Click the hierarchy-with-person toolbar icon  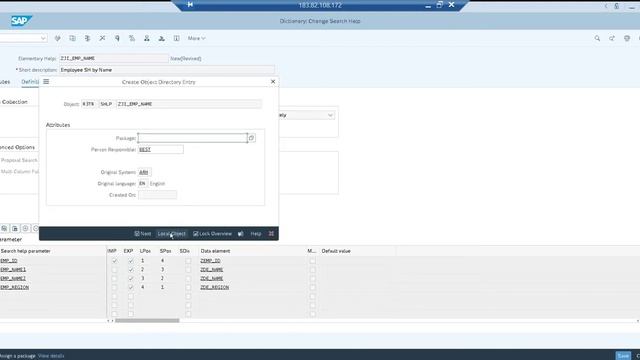coord(162,38)
